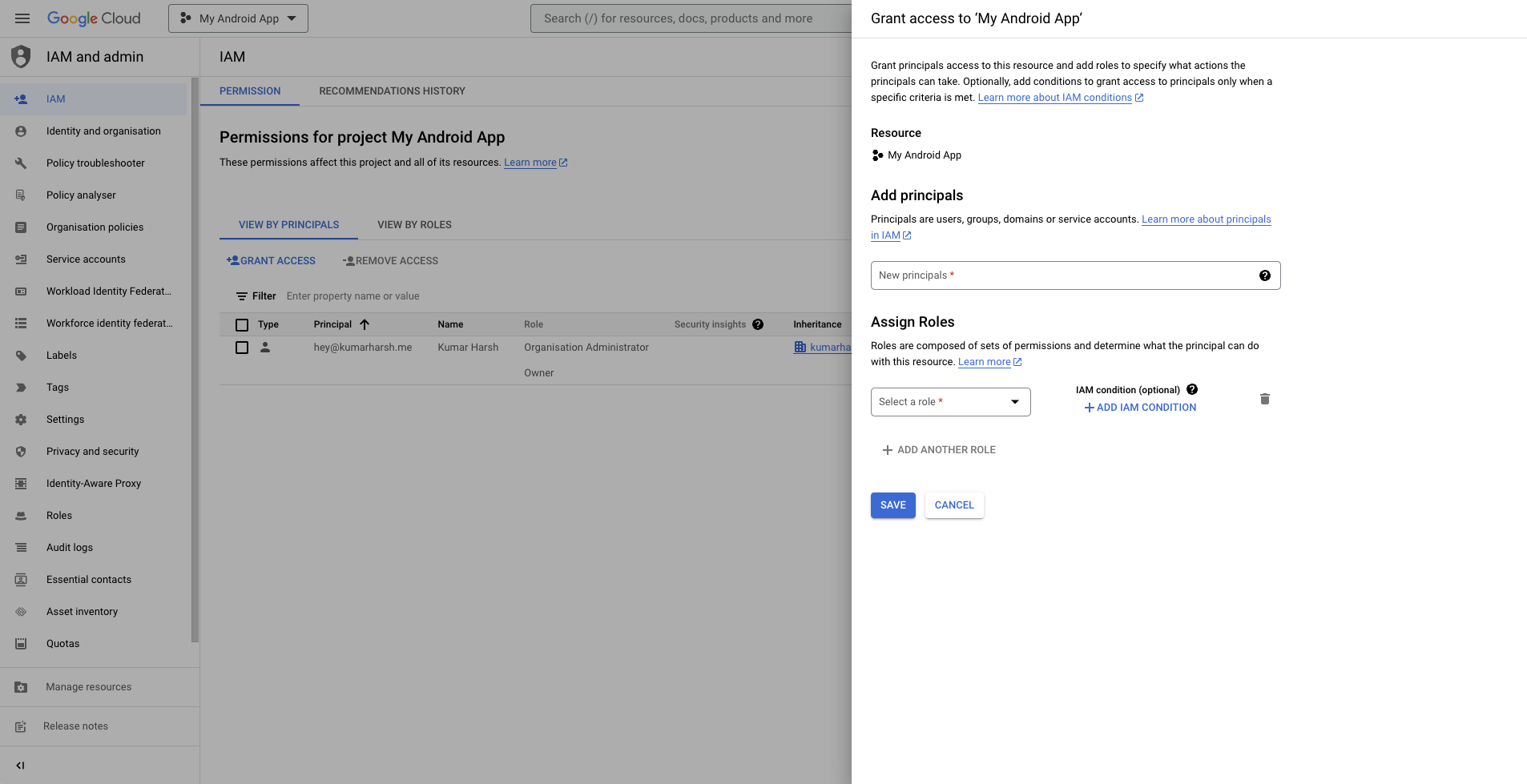Switch to Recommendations History tab

(392, 91)
